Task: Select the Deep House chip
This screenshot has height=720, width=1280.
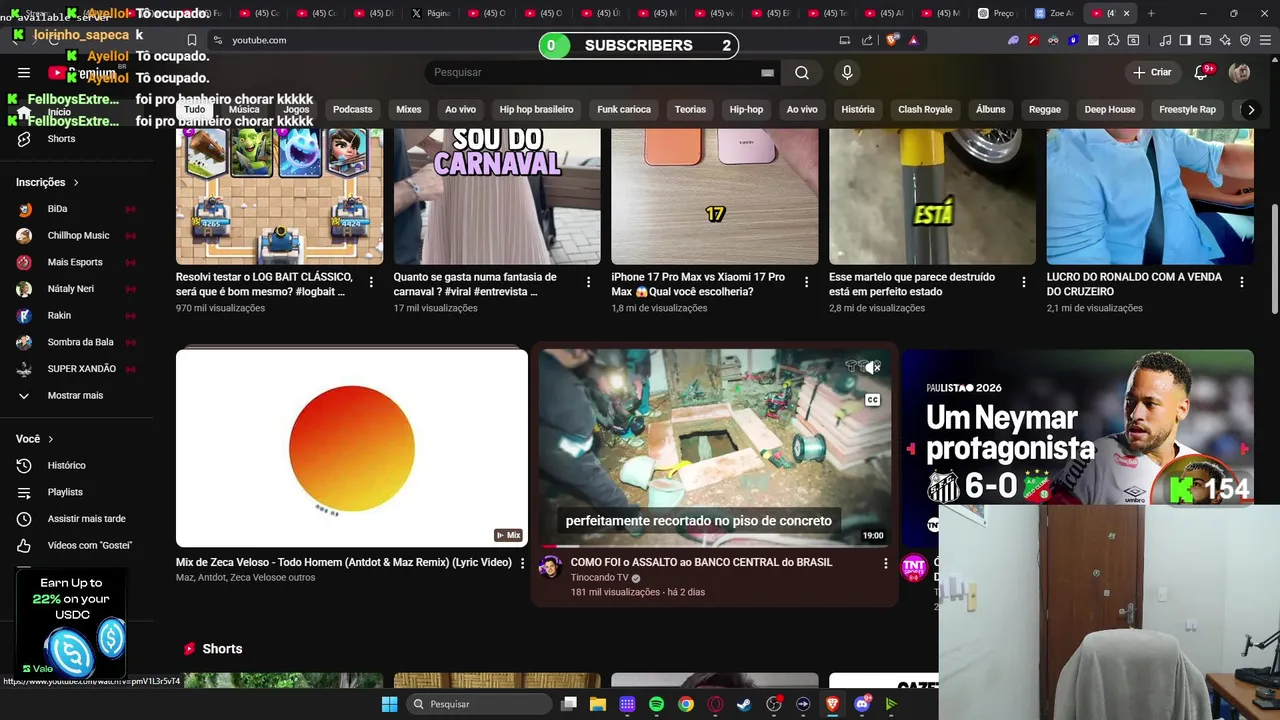Action: (x=1110, y=109)
